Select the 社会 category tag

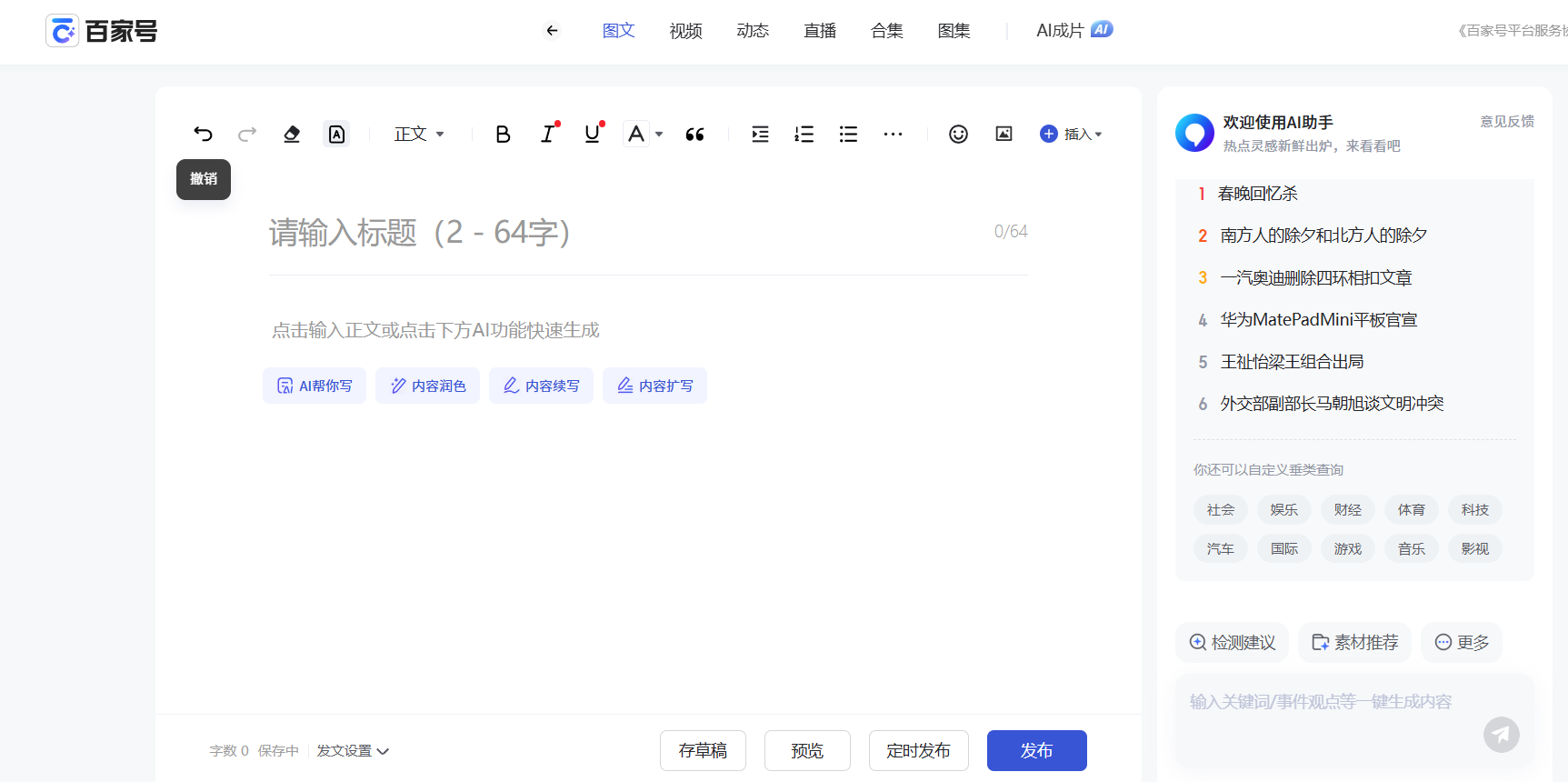coord(1221,510)
